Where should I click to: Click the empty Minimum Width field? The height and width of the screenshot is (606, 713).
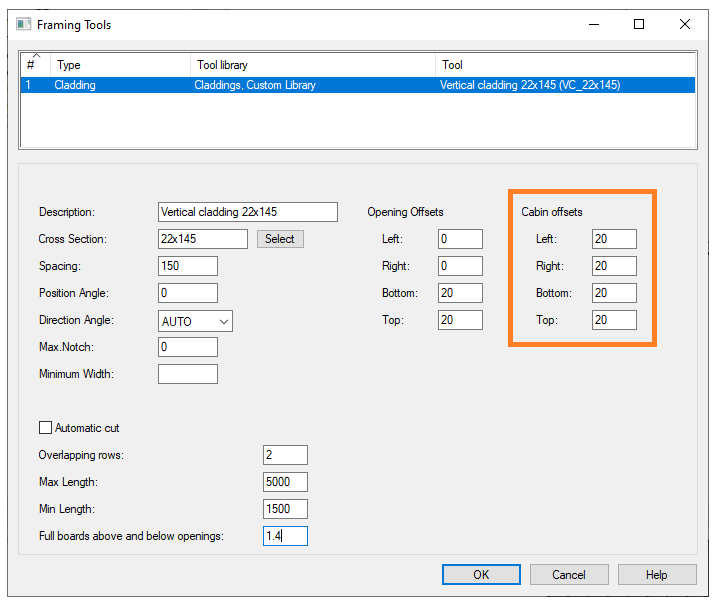[188, 374]
